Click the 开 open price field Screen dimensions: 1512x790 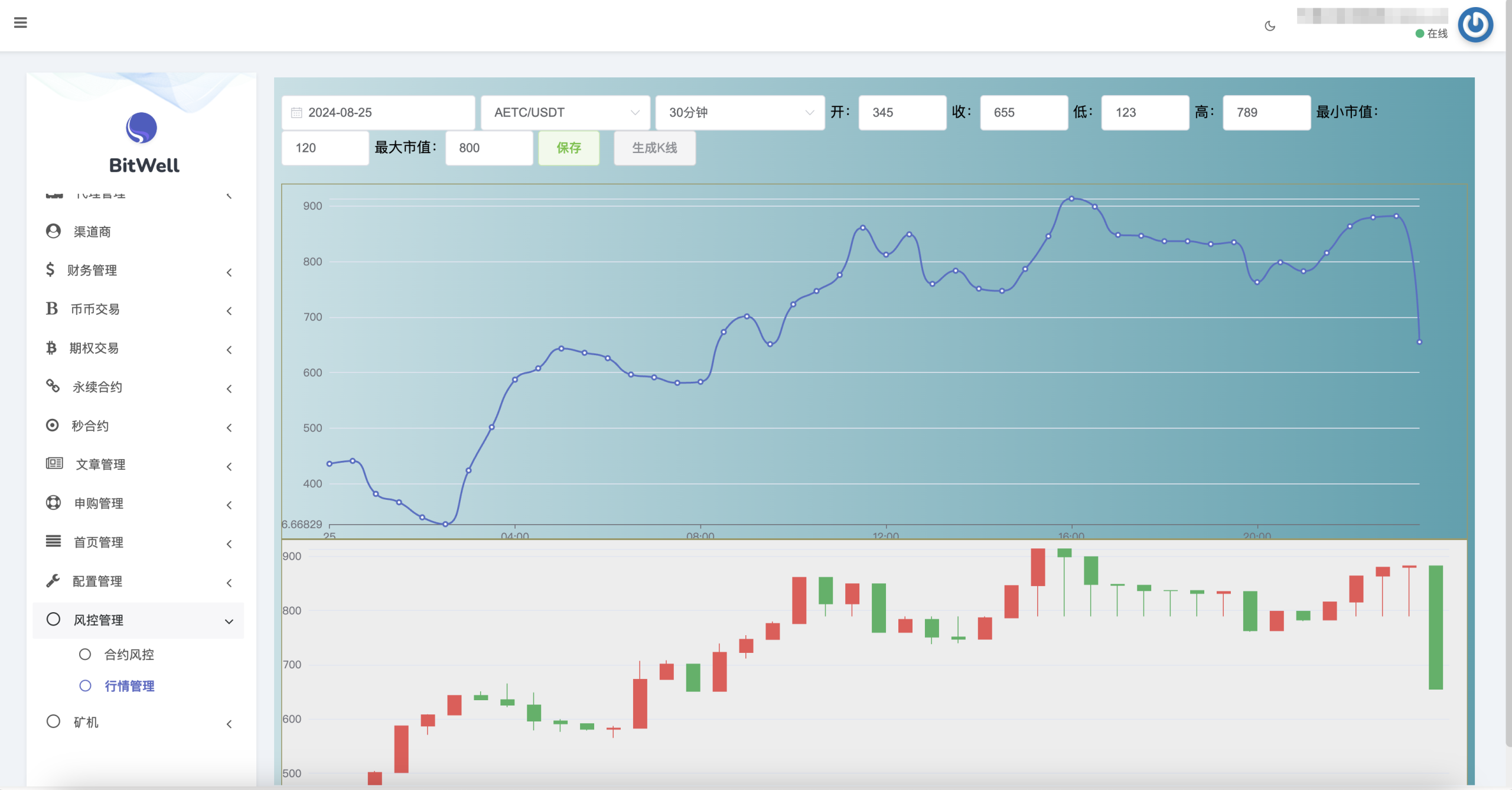pos(902,113)
